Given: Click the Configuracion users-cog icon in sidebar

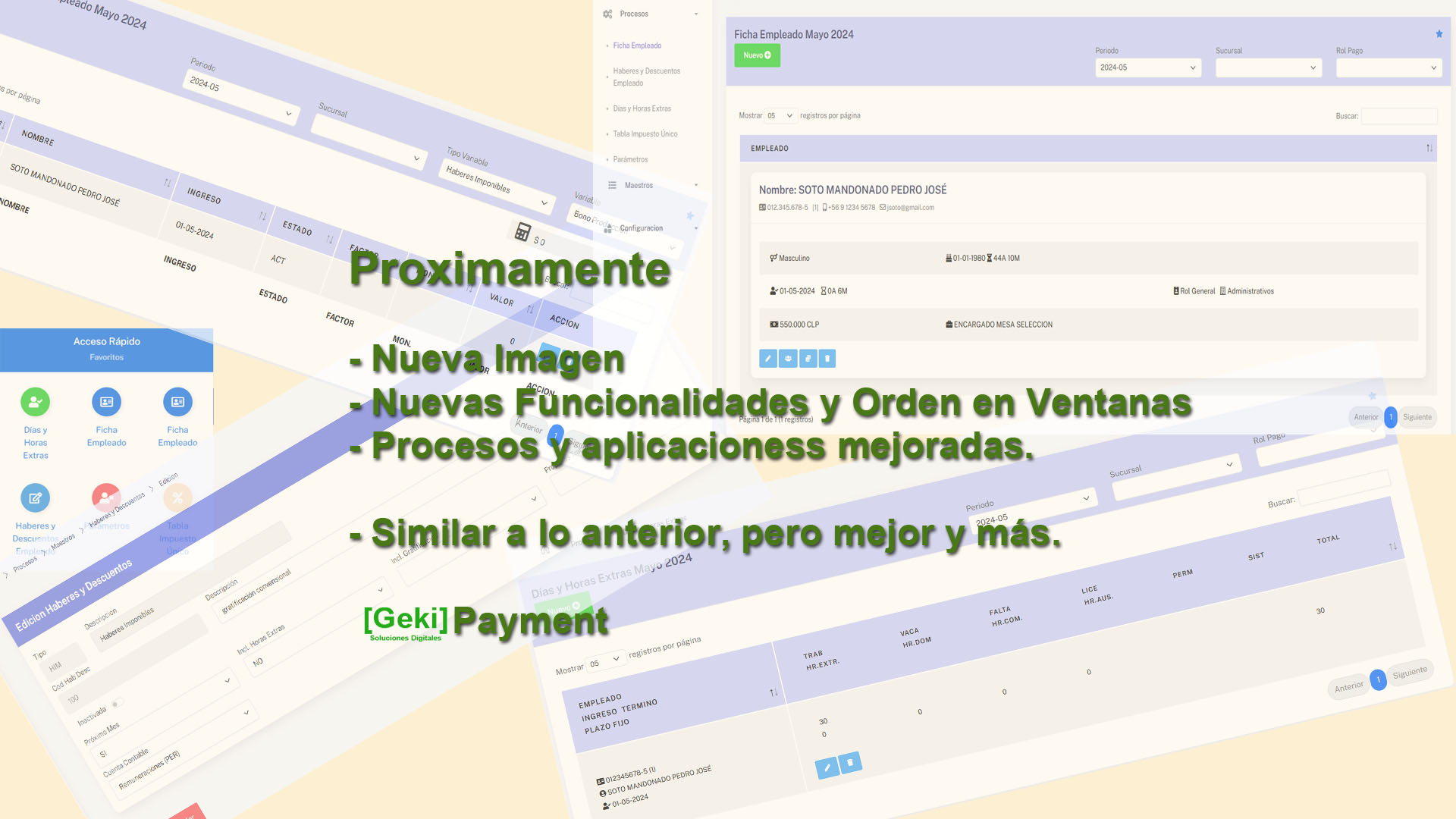Looking at the screenshot, I should (609, 228).
